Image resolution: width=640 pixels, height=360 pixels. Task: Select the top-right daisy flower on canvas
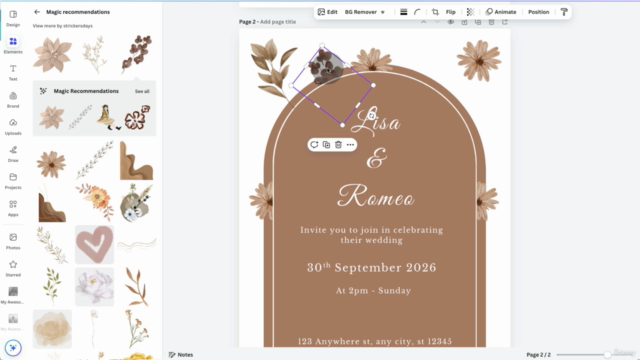(479, 60)
